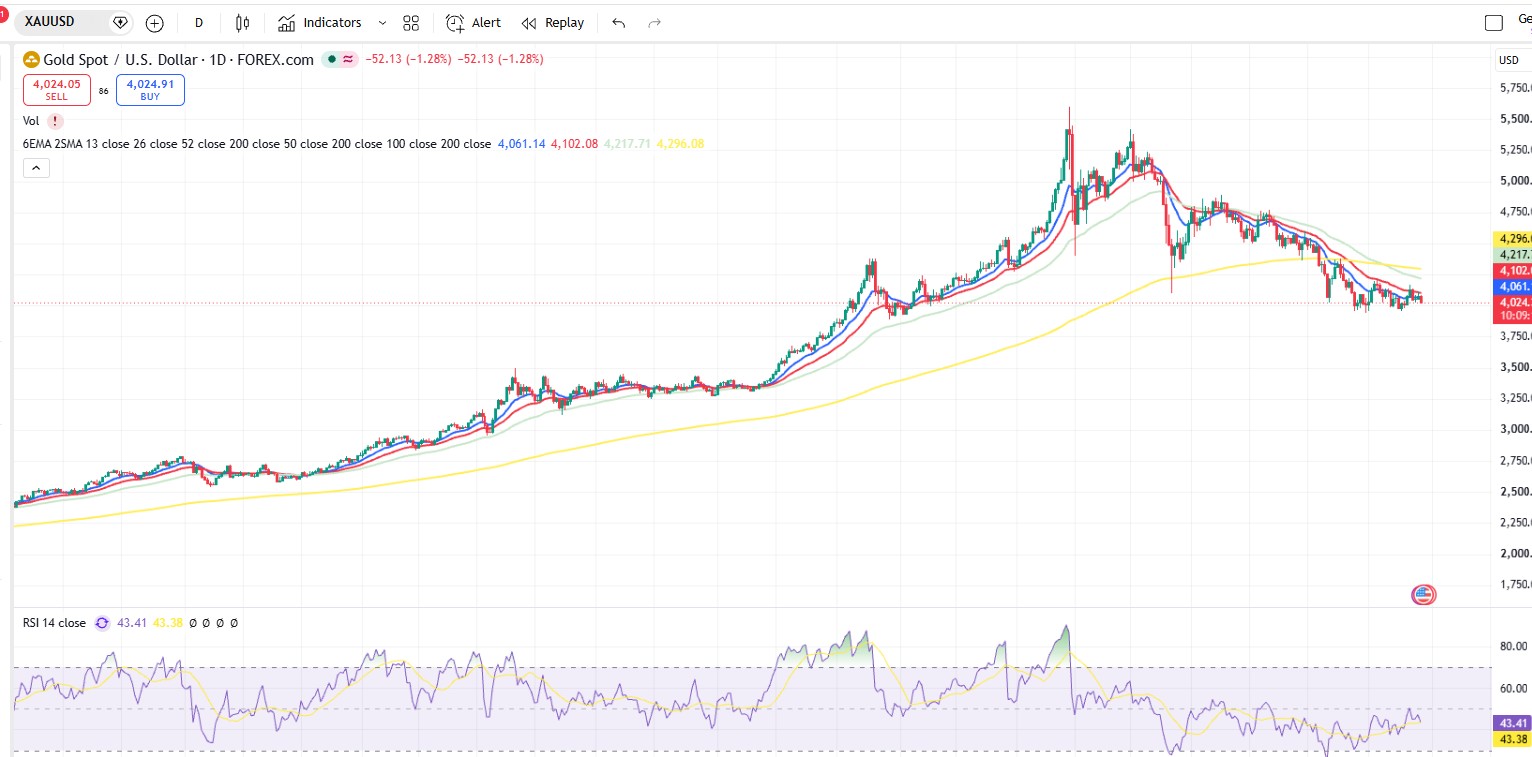This screenshot has height=757, width=1532.
Task: Click the 5,500 price scale level
Action: pyautogui.click(x=1516, y=119)
